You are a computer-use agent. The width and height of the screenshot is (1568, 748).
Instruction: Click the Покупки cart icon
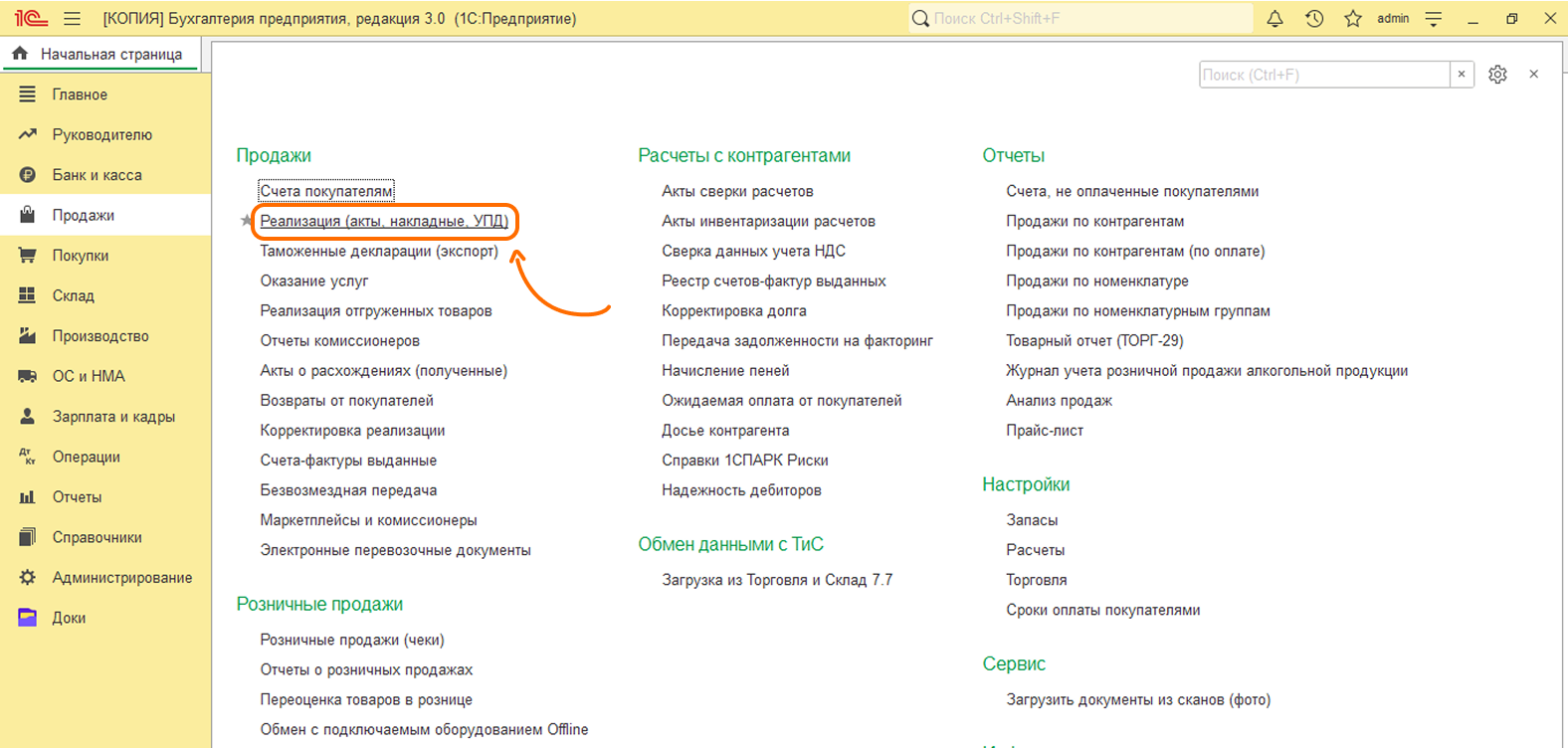pos(28,256)
